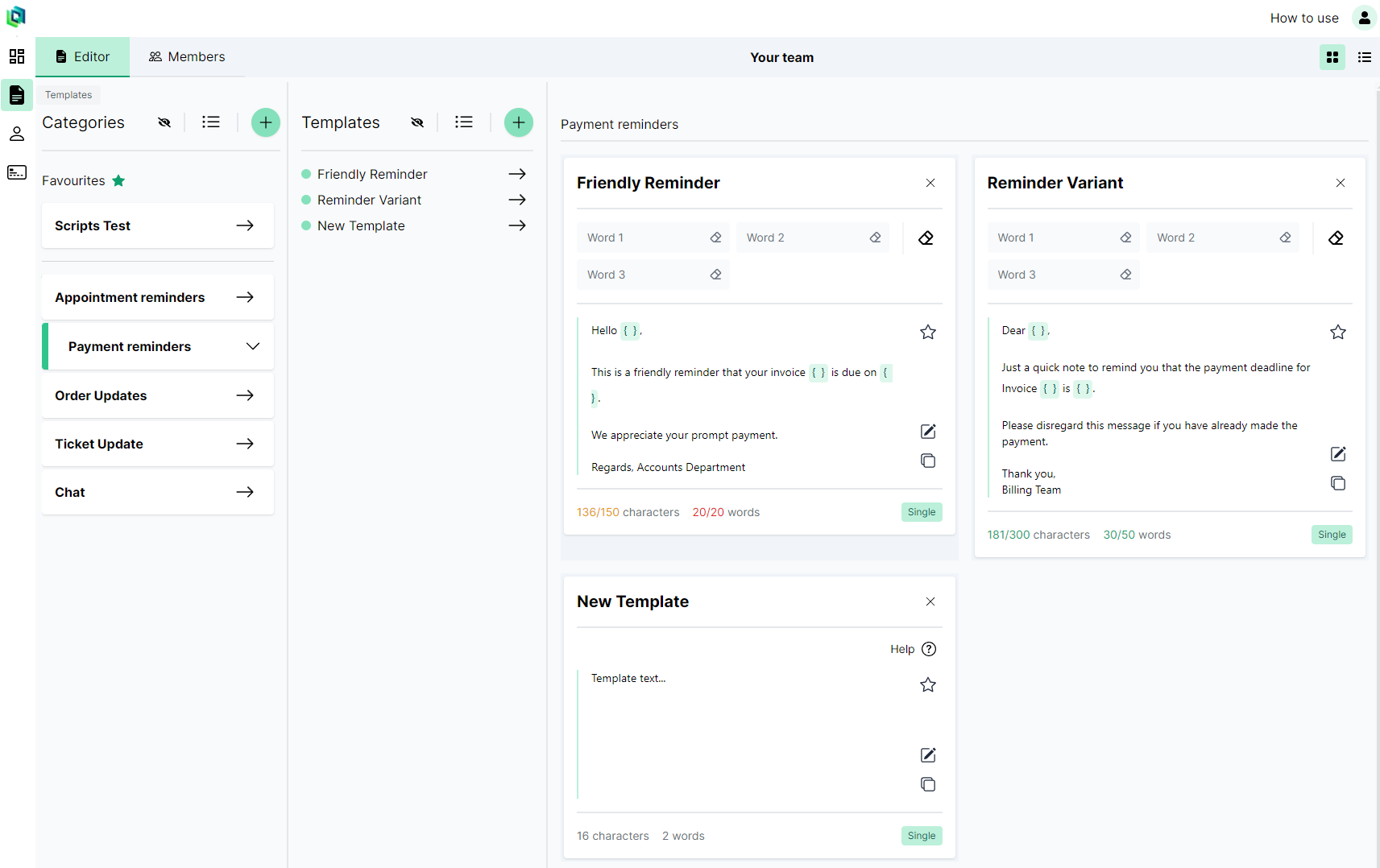Image resolution: width=1380 pixels, height=868 pixels.
Task: Clear Word 3 in Friendly Reminder
Action: (715, 275)
